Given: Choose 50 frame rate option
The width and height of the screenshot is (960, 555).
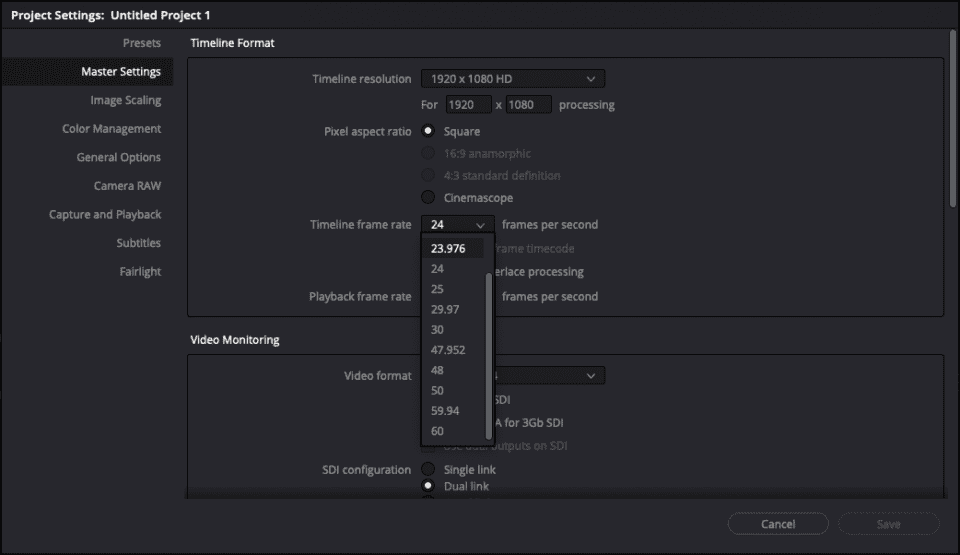Looking at the screenshot, I should click(x=454, y=390).
